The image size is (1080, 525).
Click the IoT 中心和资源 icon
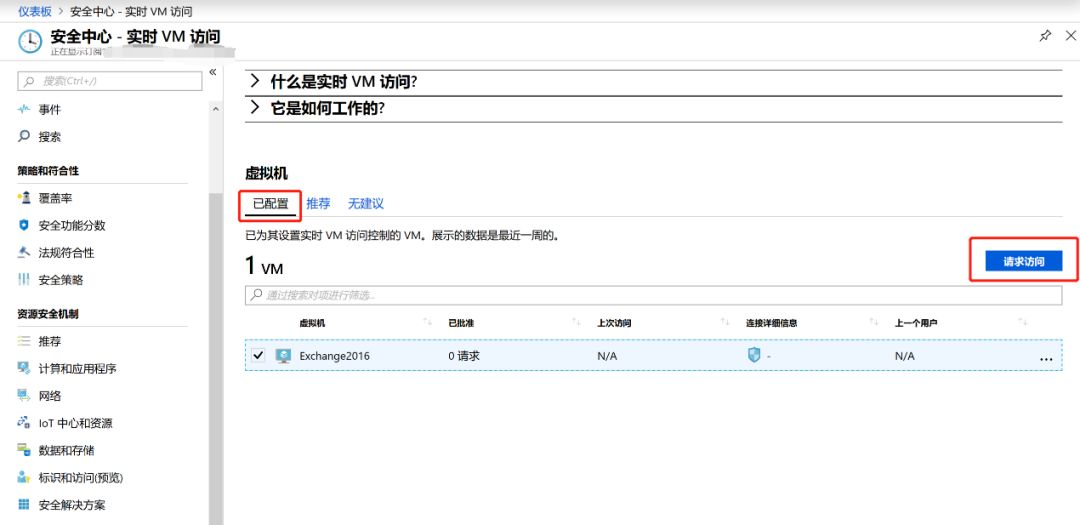(x=24, y=423)
